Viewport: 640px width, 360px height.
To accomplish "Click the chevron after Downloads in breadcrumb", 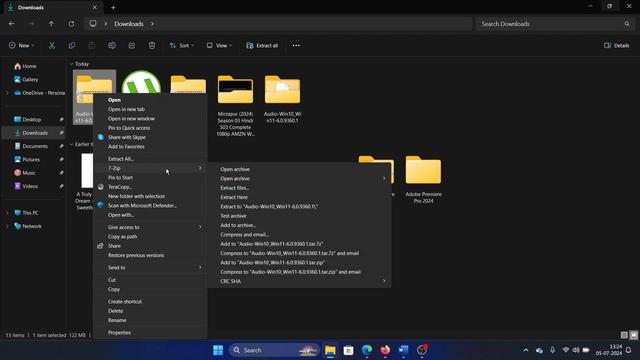I will coord(152,24).
